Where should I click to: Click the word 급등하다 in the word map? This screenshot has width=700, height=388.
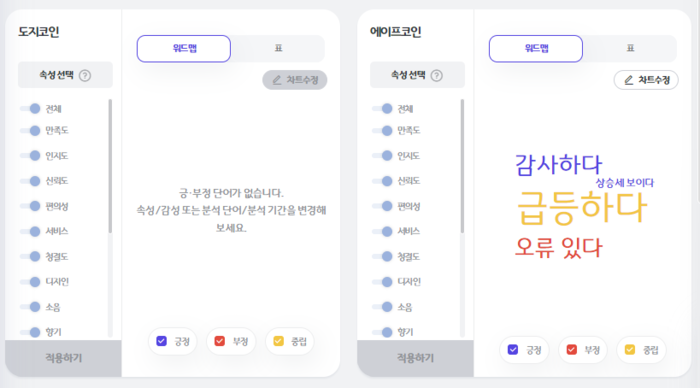point(582,208)
